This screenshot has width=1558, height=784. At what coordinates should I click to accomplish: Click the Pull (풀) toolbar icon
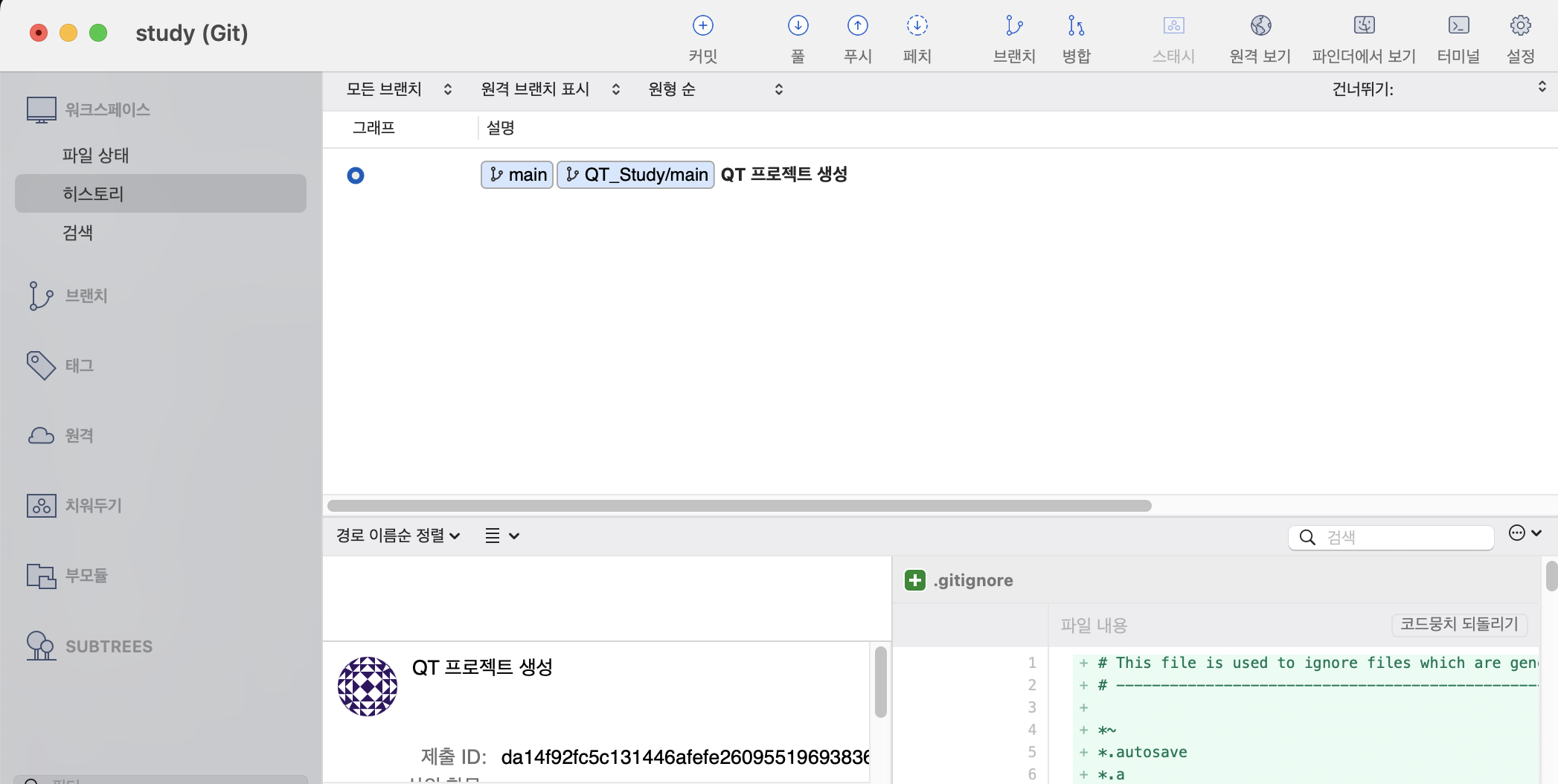pos(798,26)
